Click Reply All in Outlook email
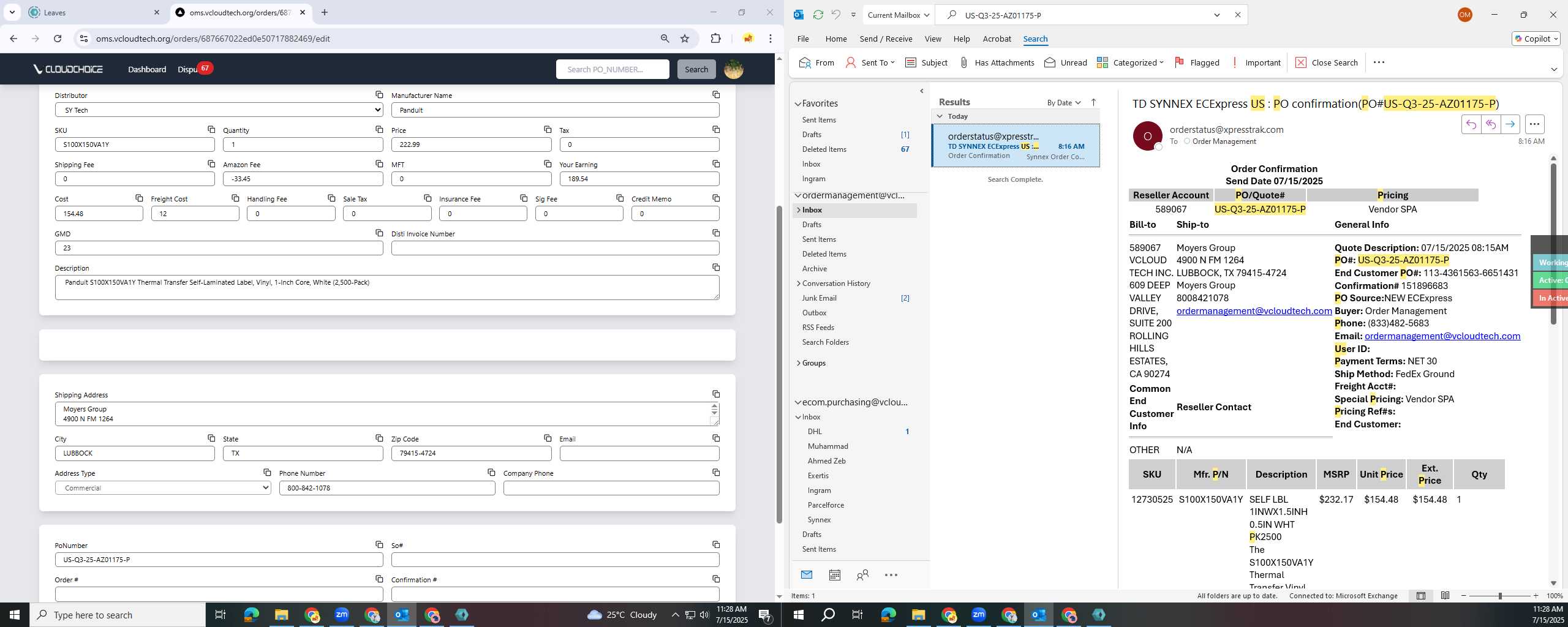 [x=1490, y=124]
